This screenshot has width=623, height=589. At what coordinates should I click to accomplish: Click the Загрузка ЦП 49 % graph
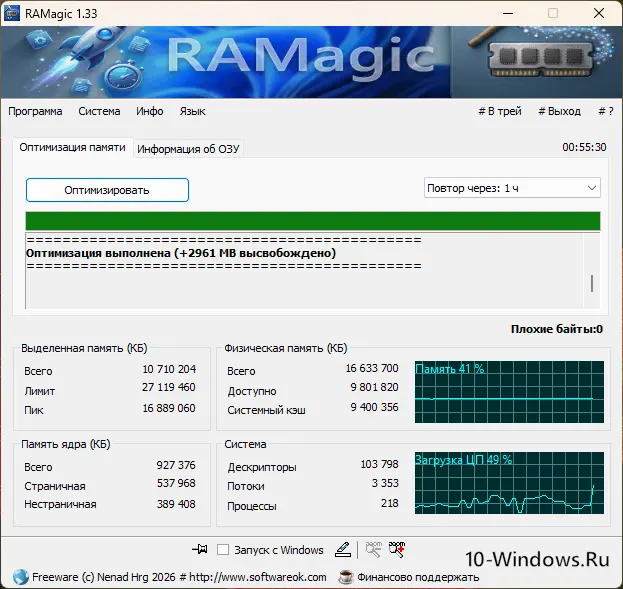(x=509, y=483)
